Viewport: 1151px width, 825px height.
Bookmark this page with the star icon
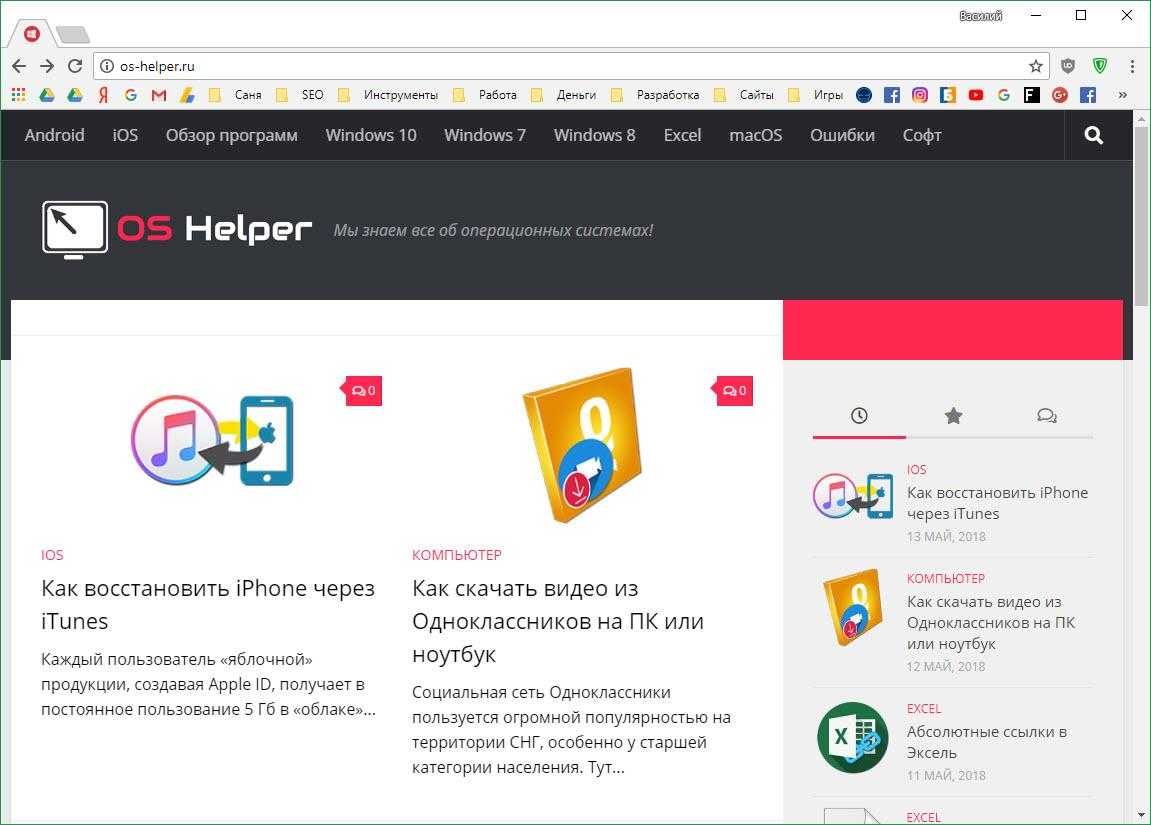[1036, 66]
